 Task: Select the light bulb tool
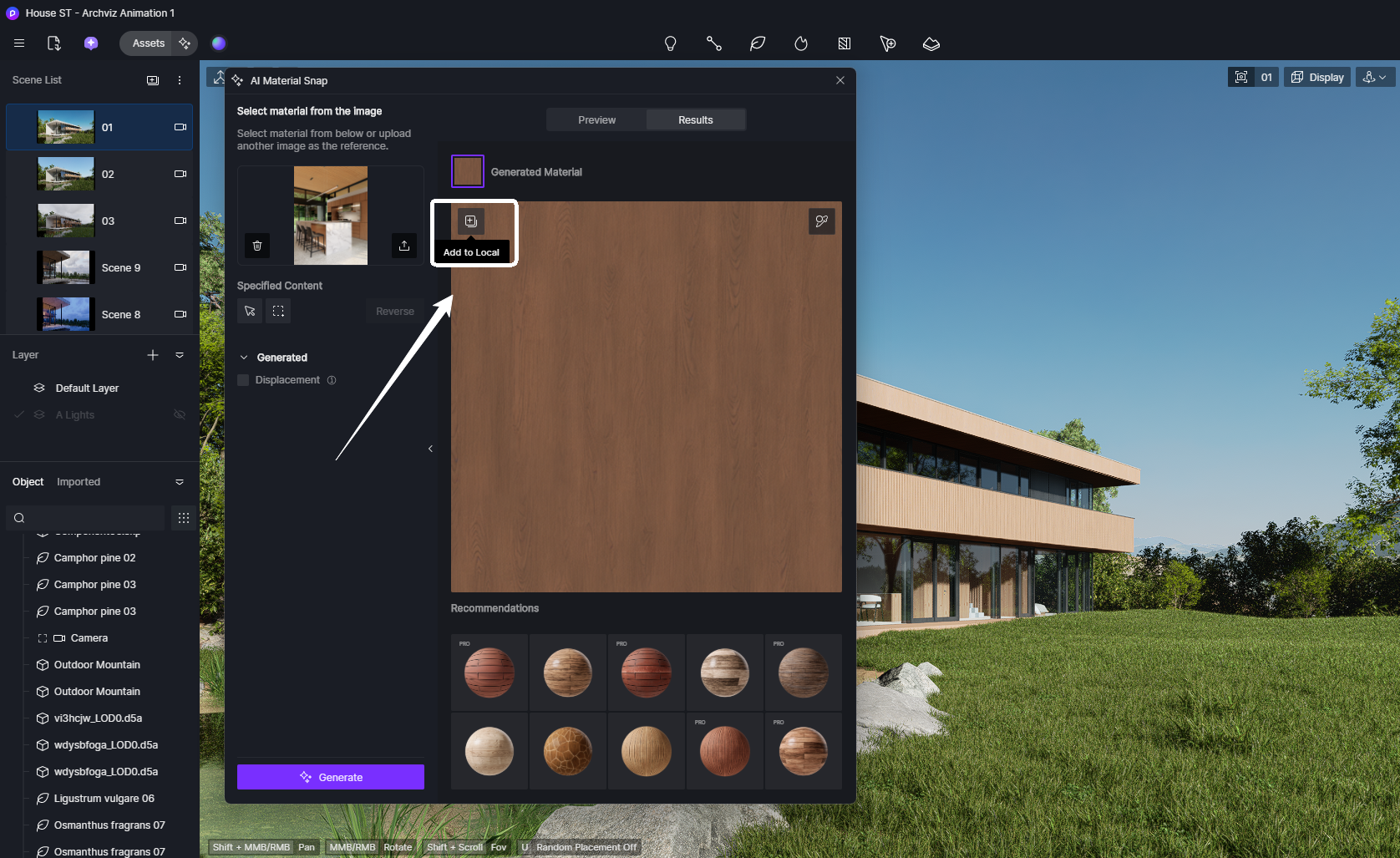click(670, 43)
